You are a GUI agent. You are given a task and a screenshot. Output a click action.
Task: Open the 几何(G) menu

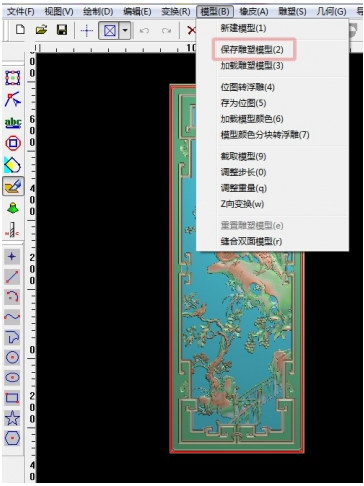[331, 12]
